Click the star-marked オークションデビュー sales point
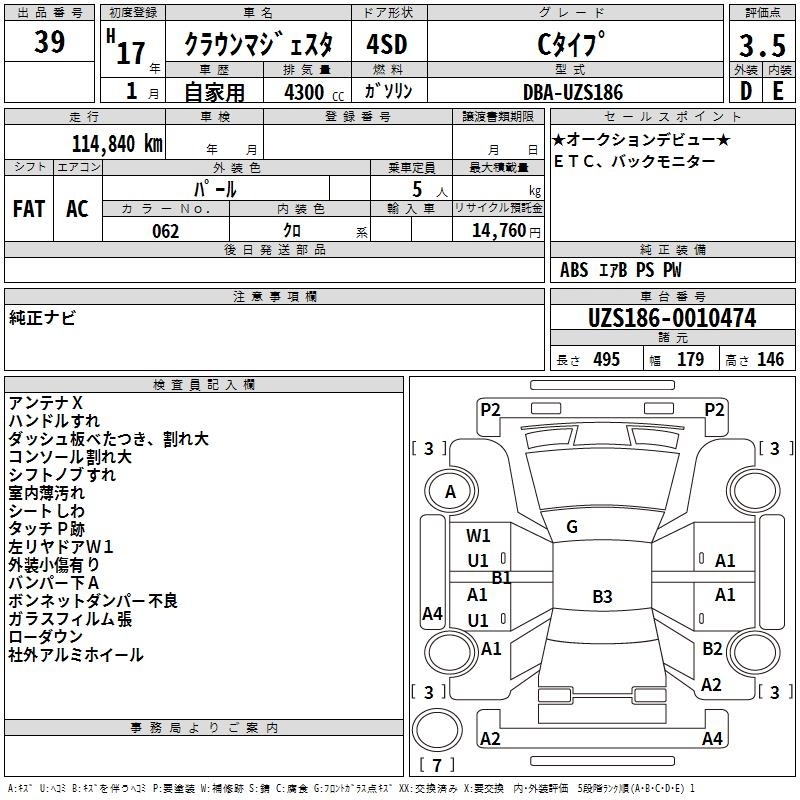 [641, 142]
